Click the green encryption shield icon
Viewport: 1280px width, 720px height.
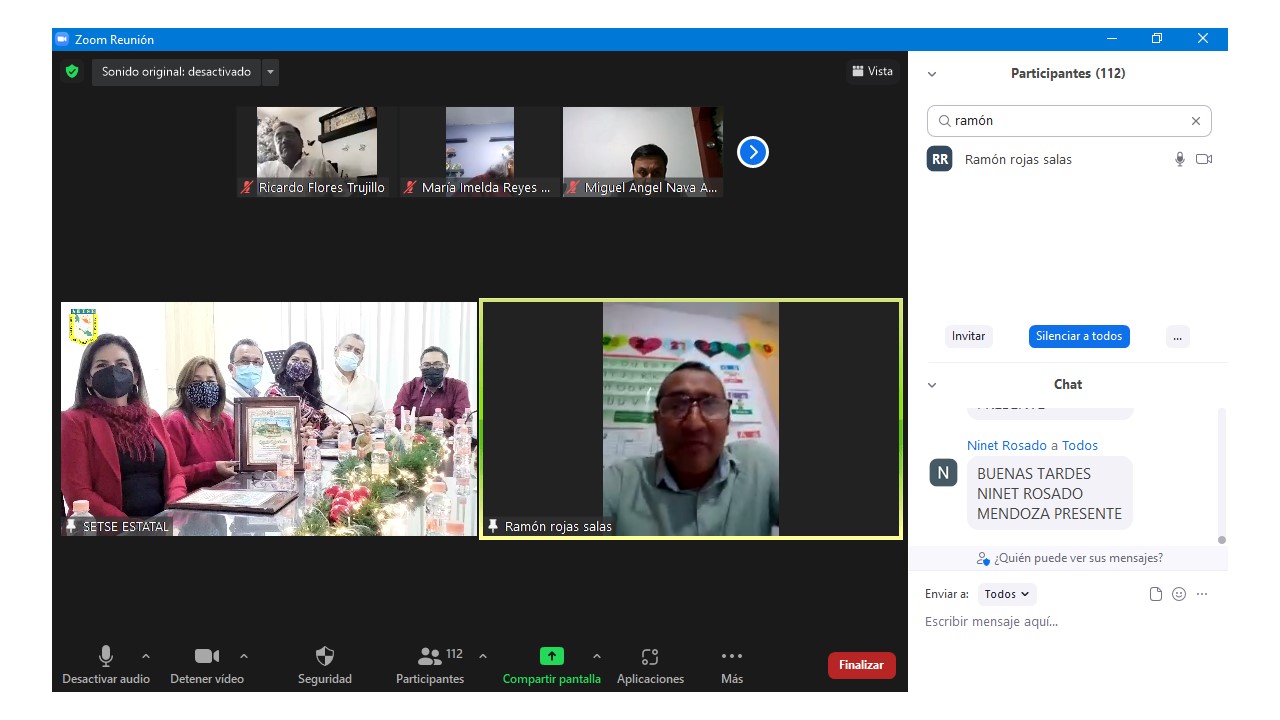72,72
